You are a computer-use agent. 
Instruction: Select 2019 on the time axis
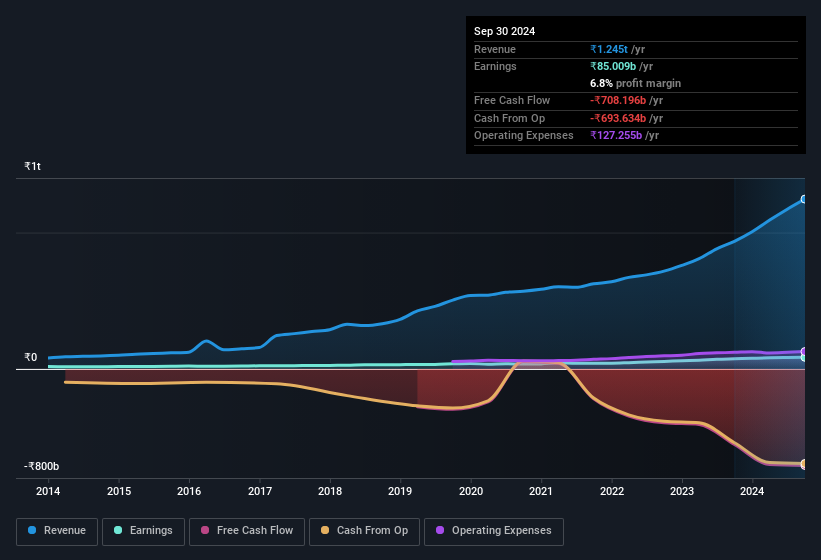point(400,491)
